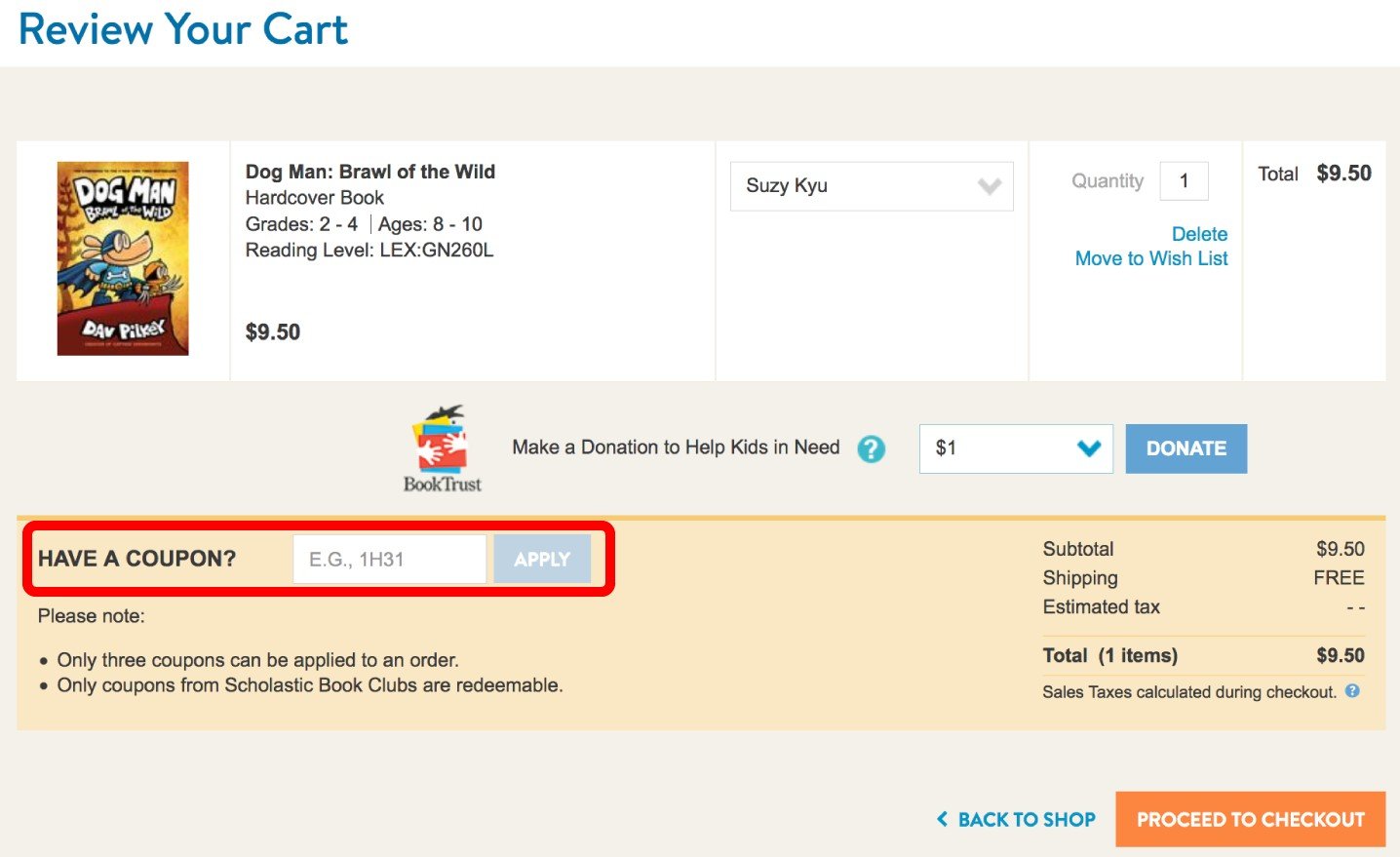The height and width of the screenshot is (857, 1400).
Task: Click the sales tax info icon
Action: tap(1352, 691)
